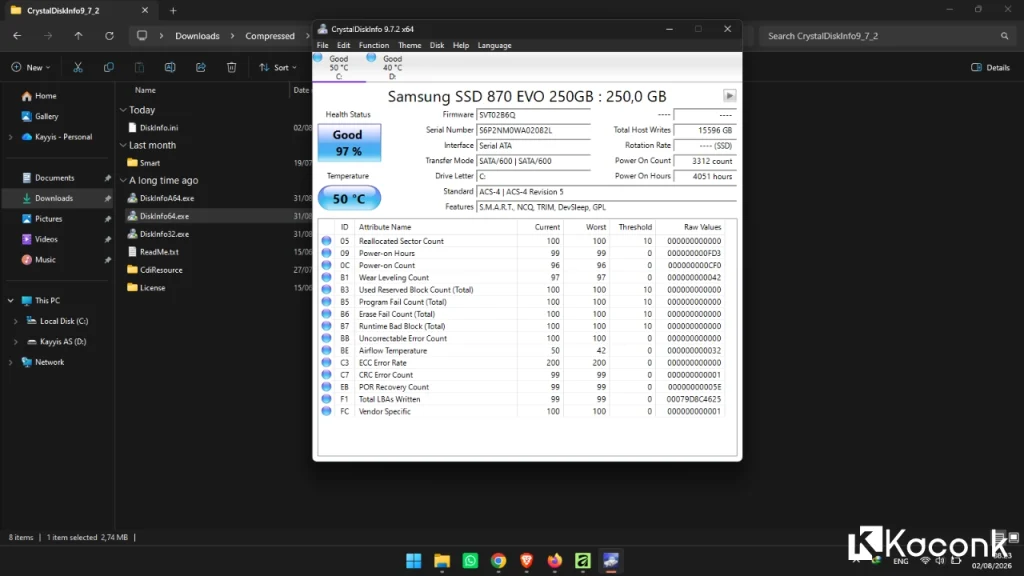Open the Language menu
This screenshot has width=1024, height=576.
point(494,45)
